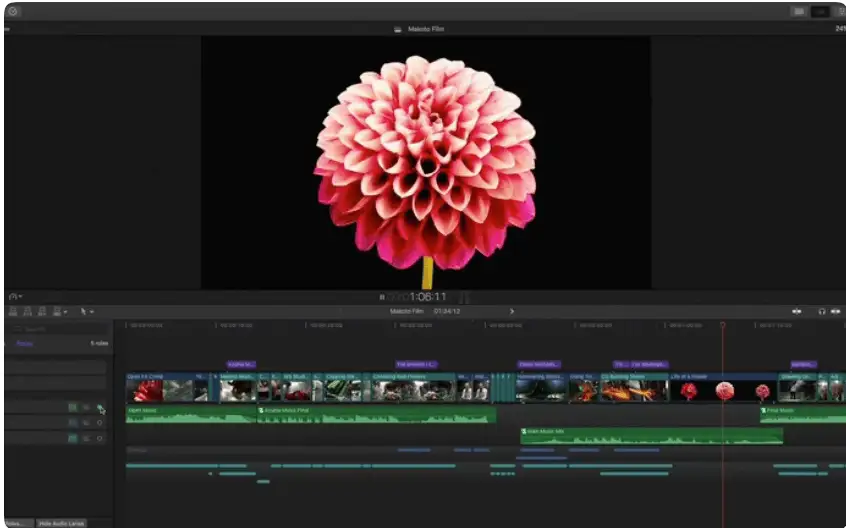The width and height of the screenshot is (846, 528).
Task: Select the CG Burning Steam clip
Action: [634, 388]
